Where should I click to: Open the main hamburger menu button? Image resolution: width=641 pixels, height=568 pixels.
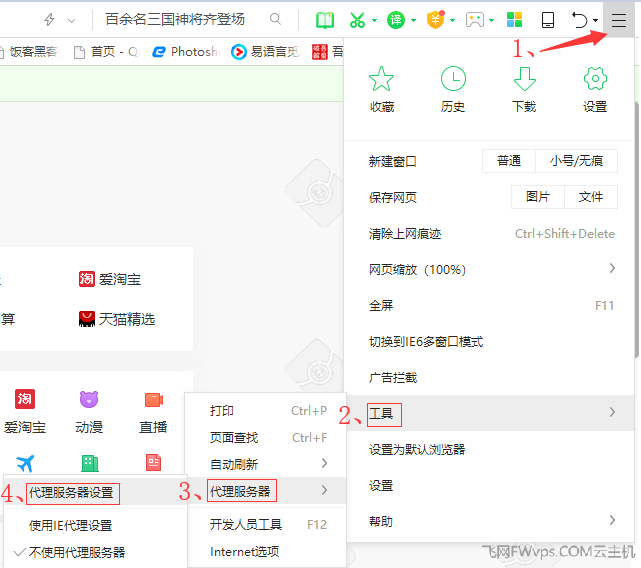pos(619,20)
